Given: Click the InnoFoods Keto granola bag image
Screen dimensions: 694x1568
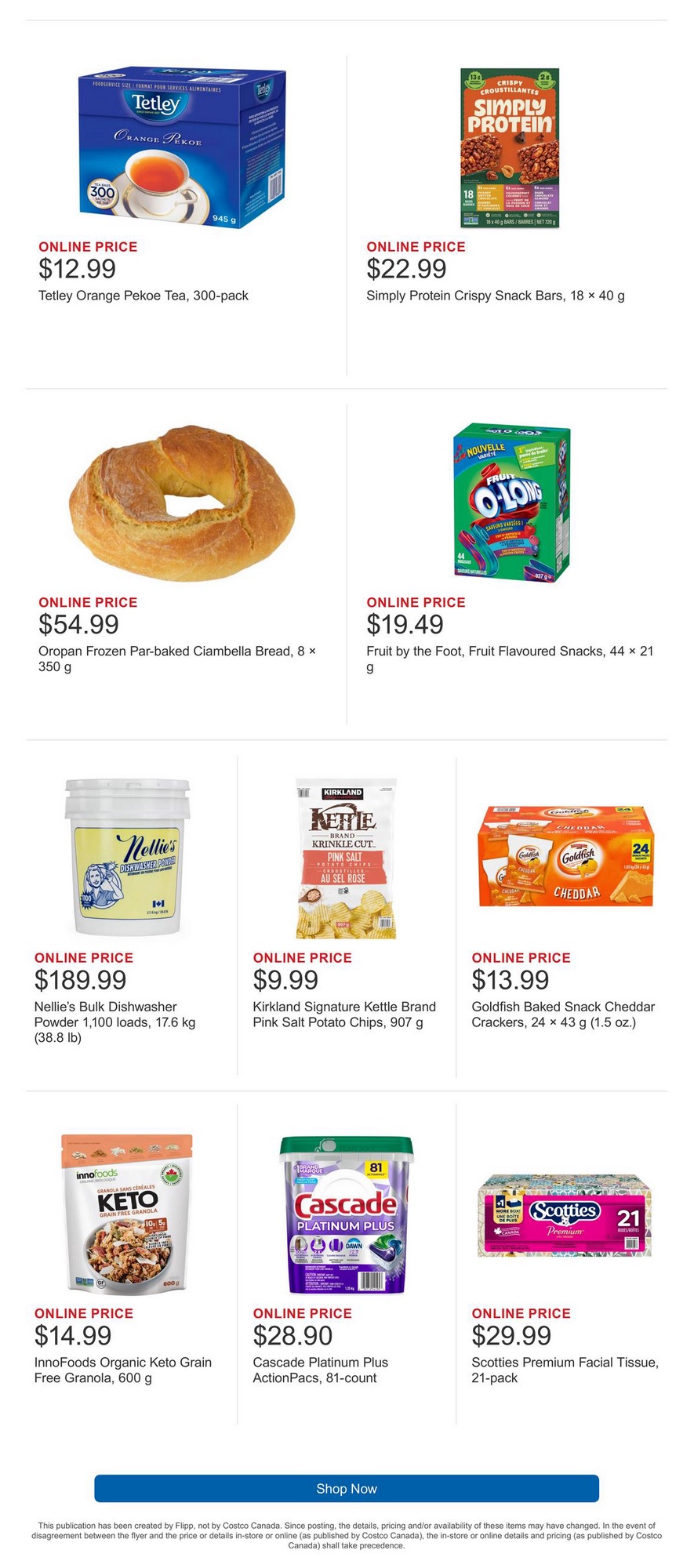Looking at the screenshot, I should point(127,1214).
